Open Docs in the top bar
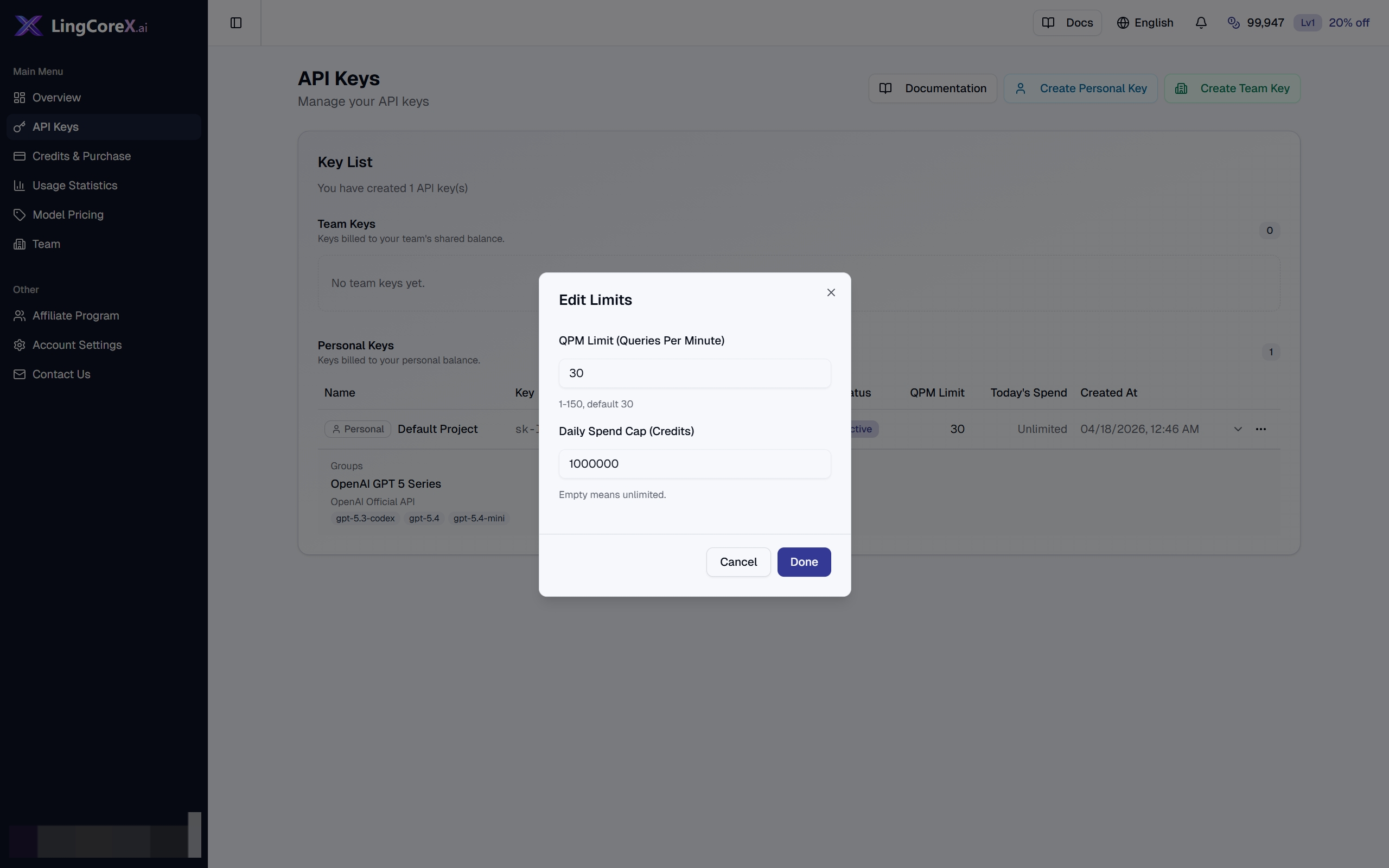 tap(1067, 23)
